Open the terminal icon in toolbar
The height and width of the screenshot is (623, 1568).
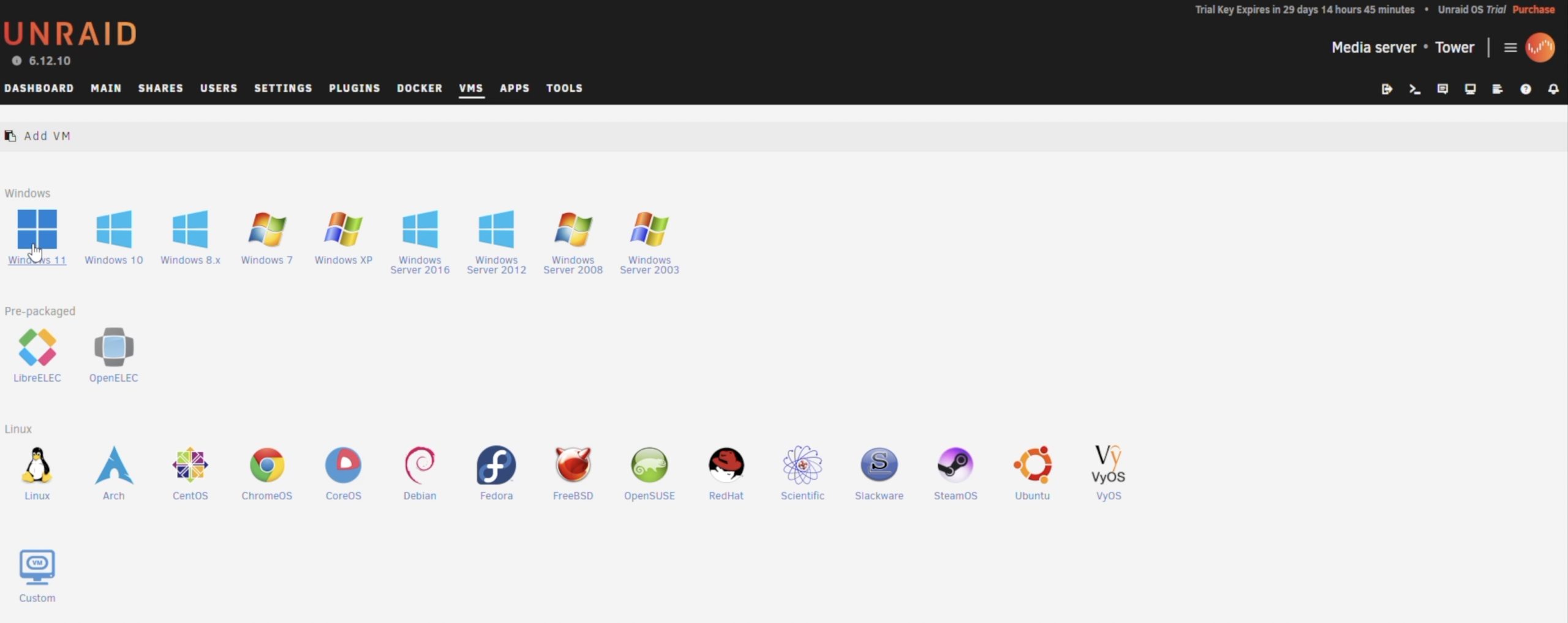click(1415, 89)
